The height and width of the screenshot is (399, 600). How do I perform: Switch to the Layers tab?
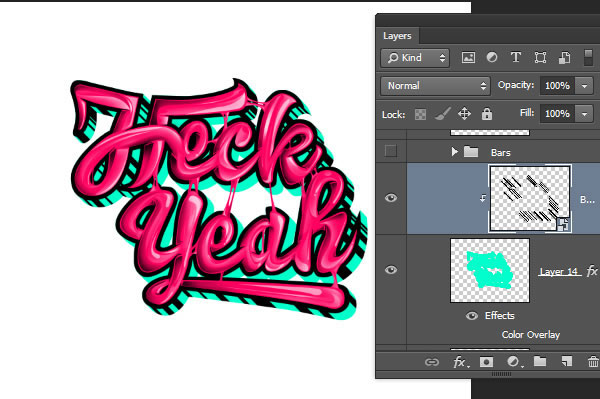tap(397, 36)
